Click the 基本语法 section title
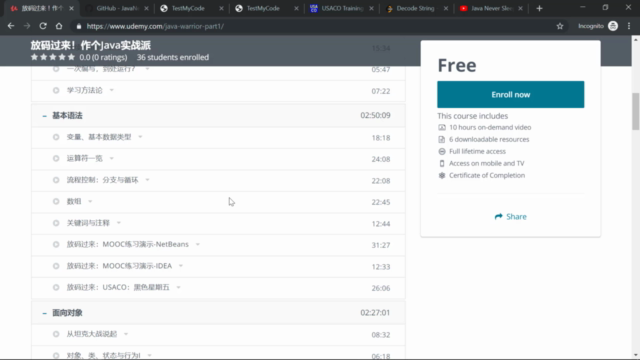Viewport: 640px width, 360px height. 67,116
